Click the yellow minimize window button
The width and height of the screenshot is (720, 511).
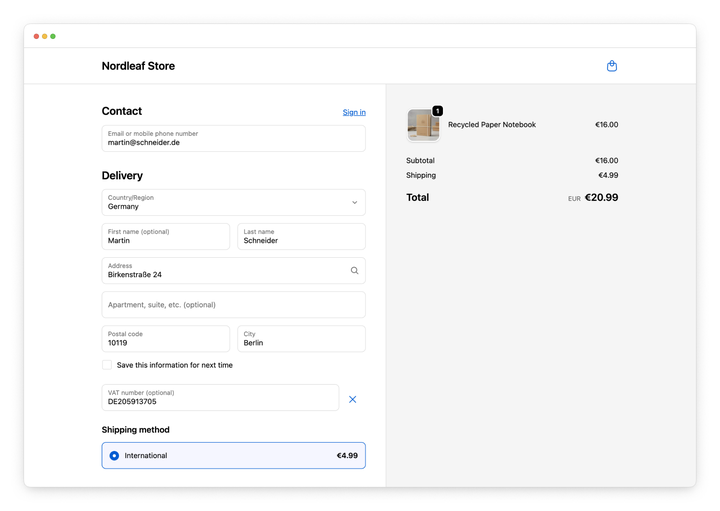(45, 36)
